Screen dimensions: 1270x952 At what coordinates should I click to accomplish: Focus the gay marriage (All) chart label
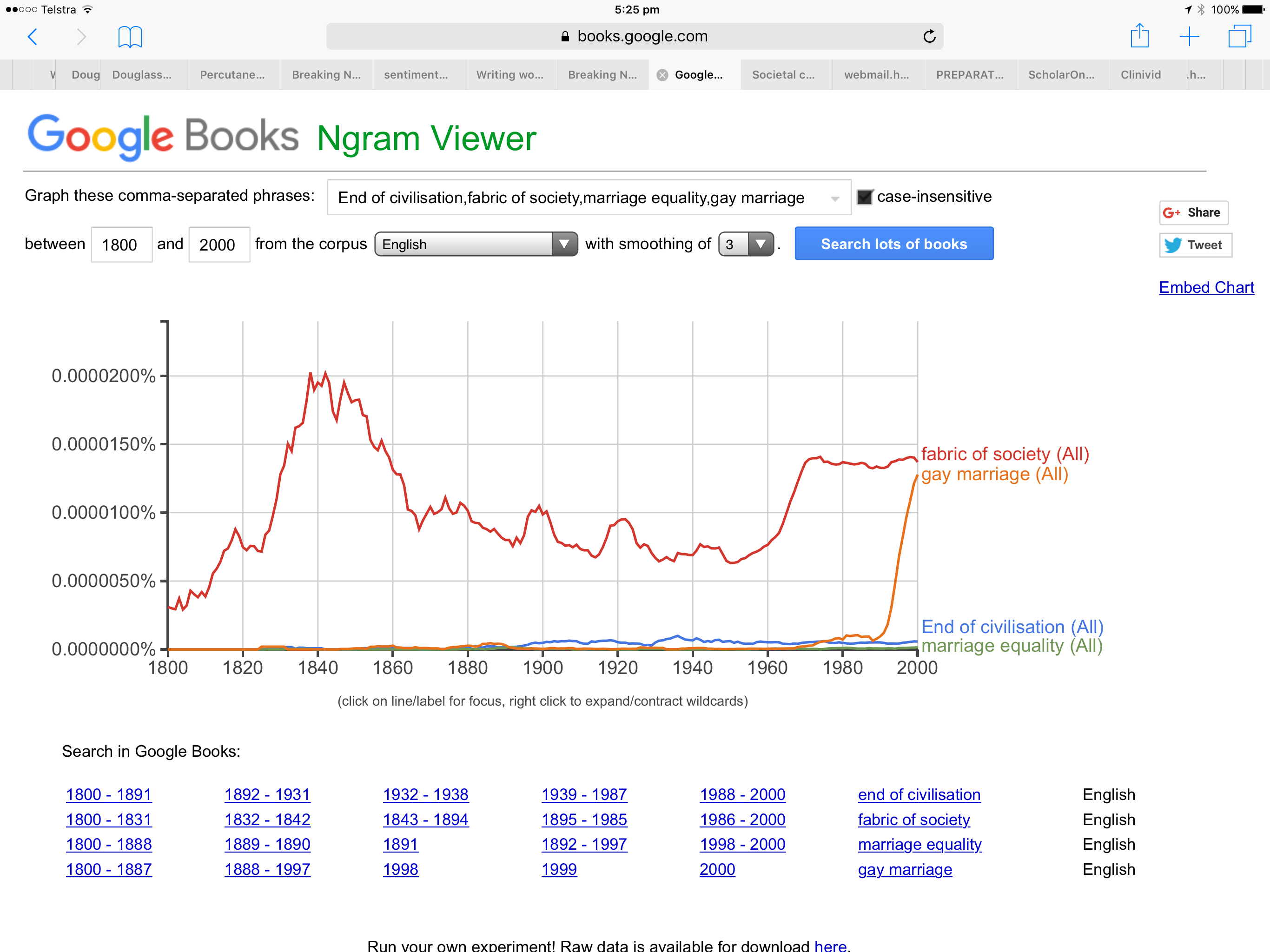[x=994, y=474]
